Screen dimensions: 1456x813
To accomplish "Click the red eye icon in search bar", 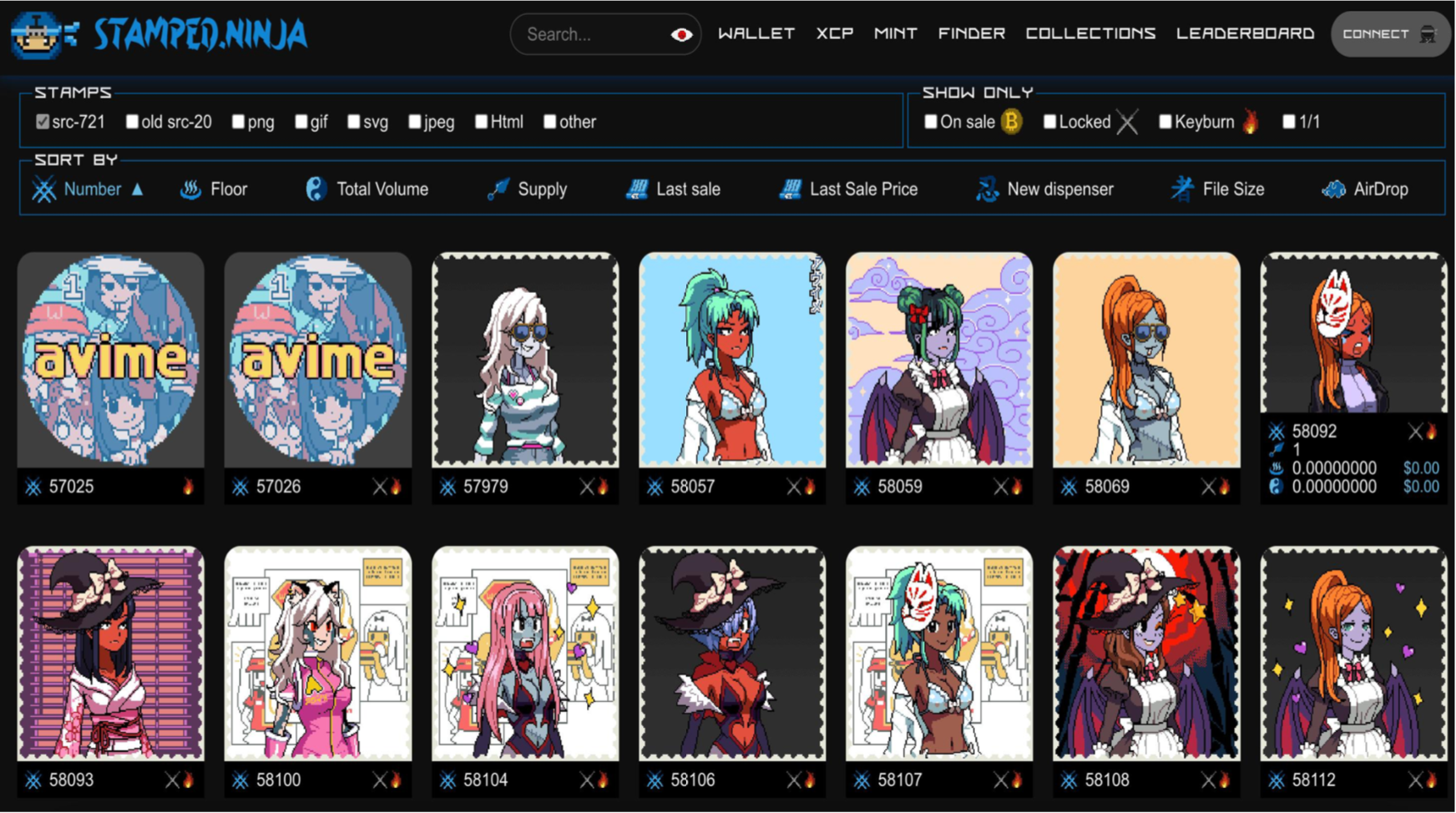I will point(681,34).
